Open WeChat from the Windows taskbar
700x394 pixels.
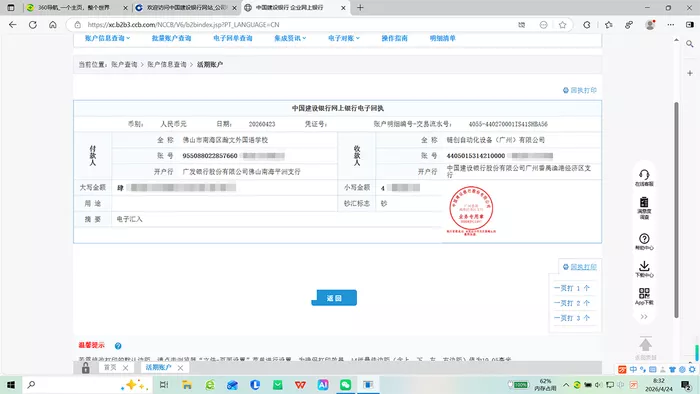[346, 385]
